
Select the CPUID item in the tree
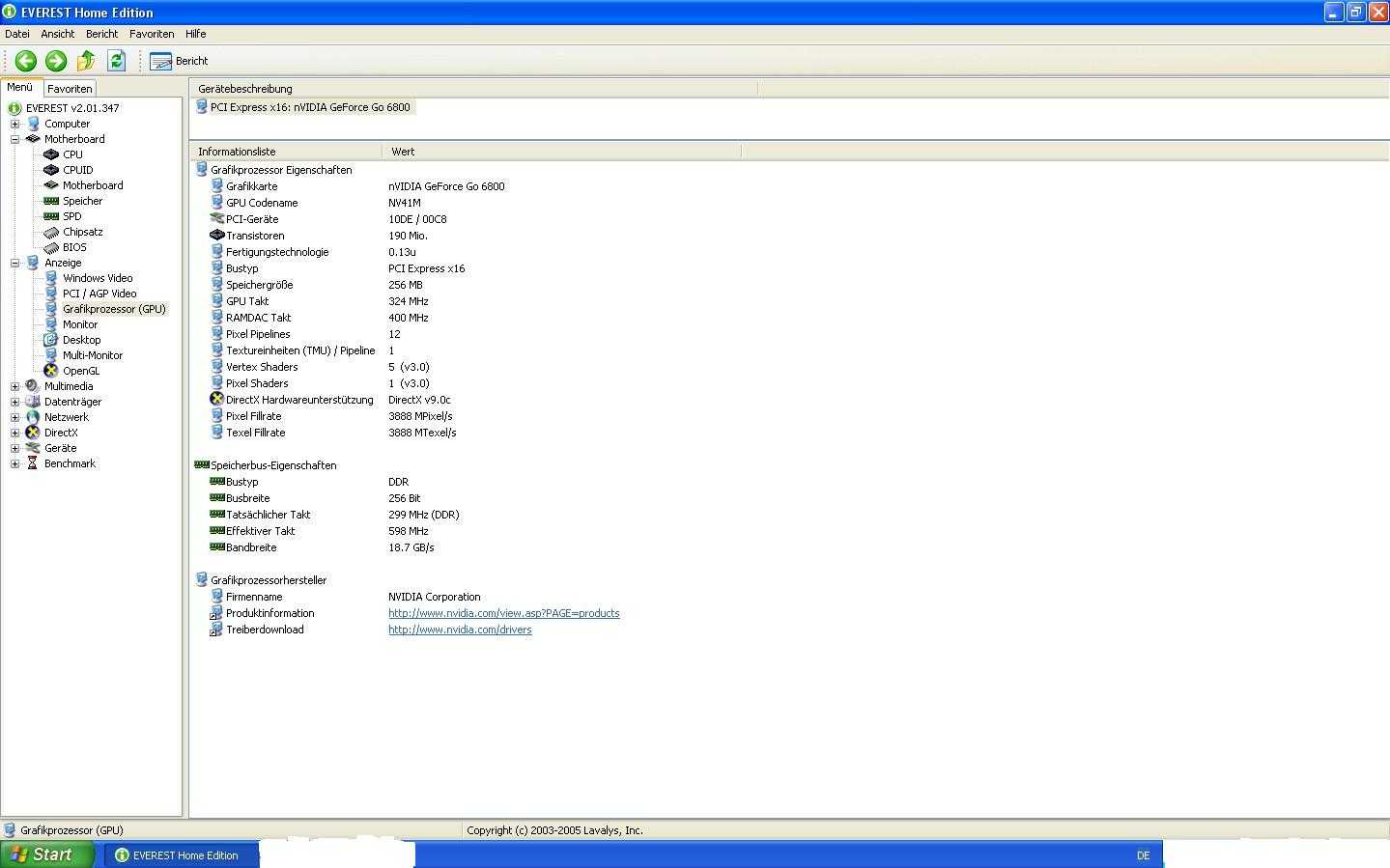[77, 170]
